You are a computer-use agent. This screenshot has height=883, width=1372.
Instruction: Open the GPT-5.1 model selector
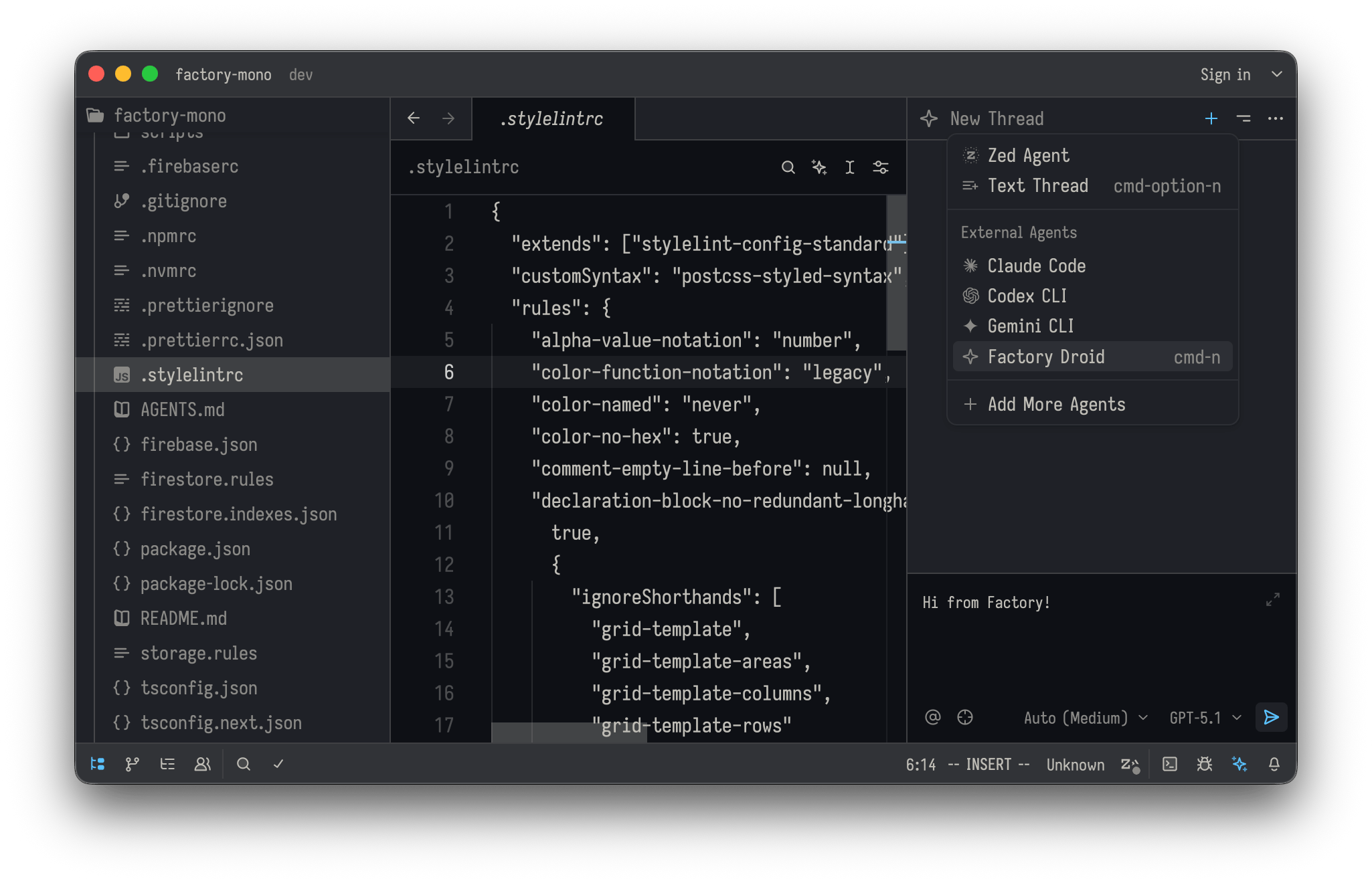[1205, 718]
